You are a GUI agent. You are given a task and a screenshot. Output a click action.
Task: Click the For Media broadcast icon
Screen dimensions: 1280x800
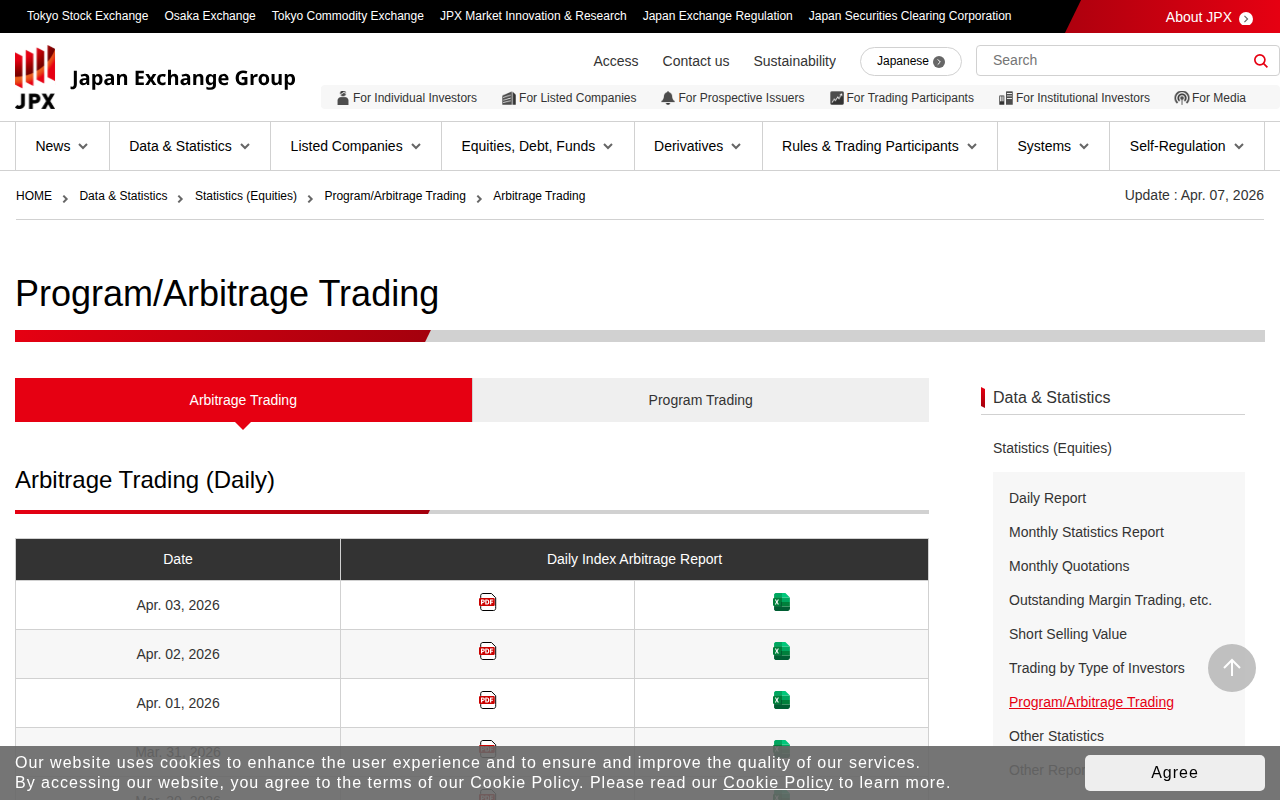point(1182,98)
